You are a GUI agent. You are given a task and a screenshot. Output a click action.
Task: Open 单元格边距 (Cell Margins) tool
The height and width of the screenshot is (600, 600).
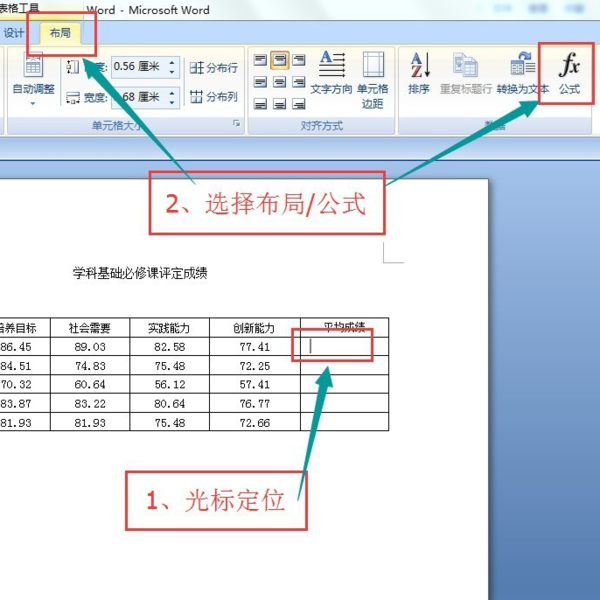373,80
